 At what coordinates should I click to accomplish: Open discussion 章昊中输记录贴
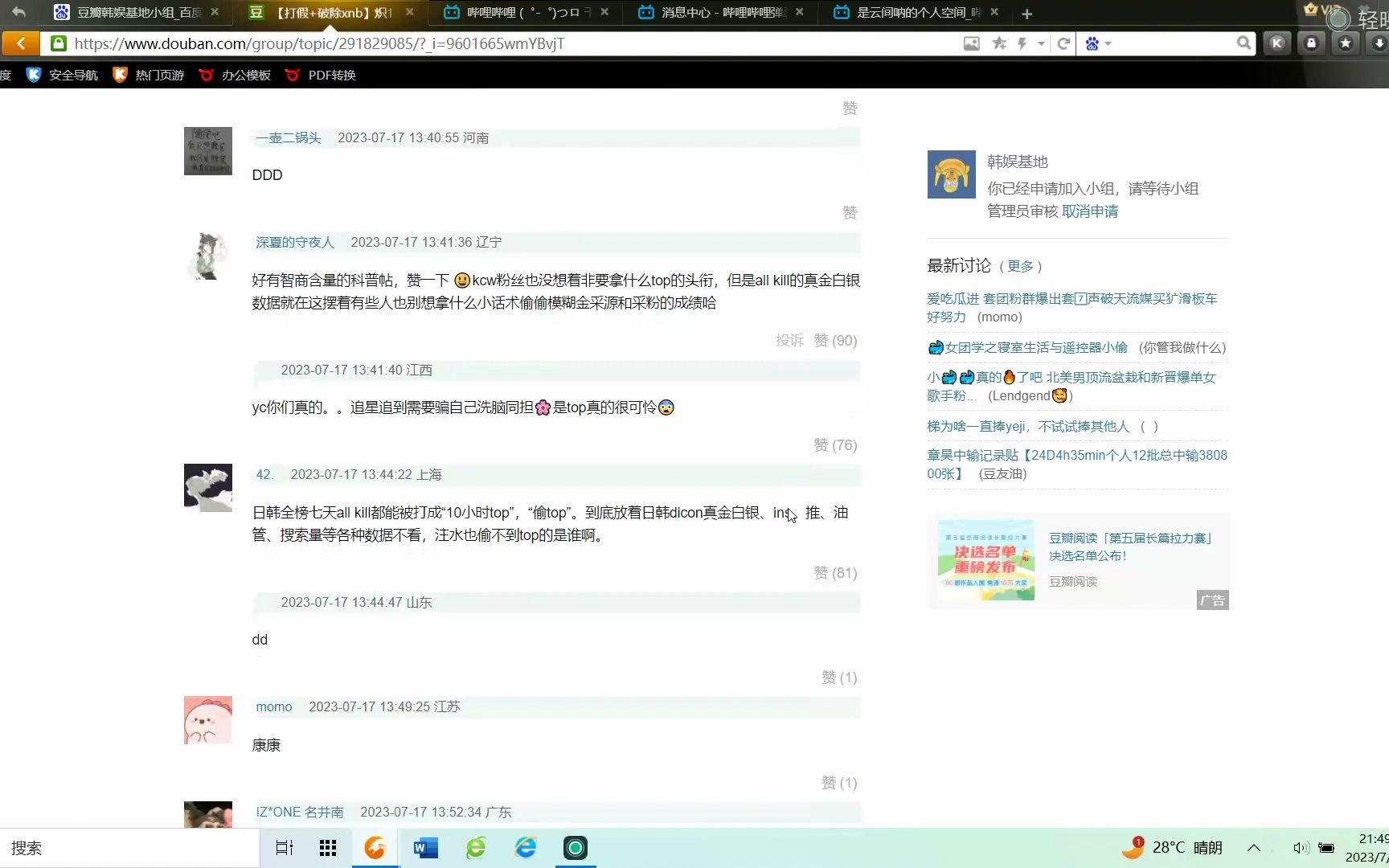1077,464
